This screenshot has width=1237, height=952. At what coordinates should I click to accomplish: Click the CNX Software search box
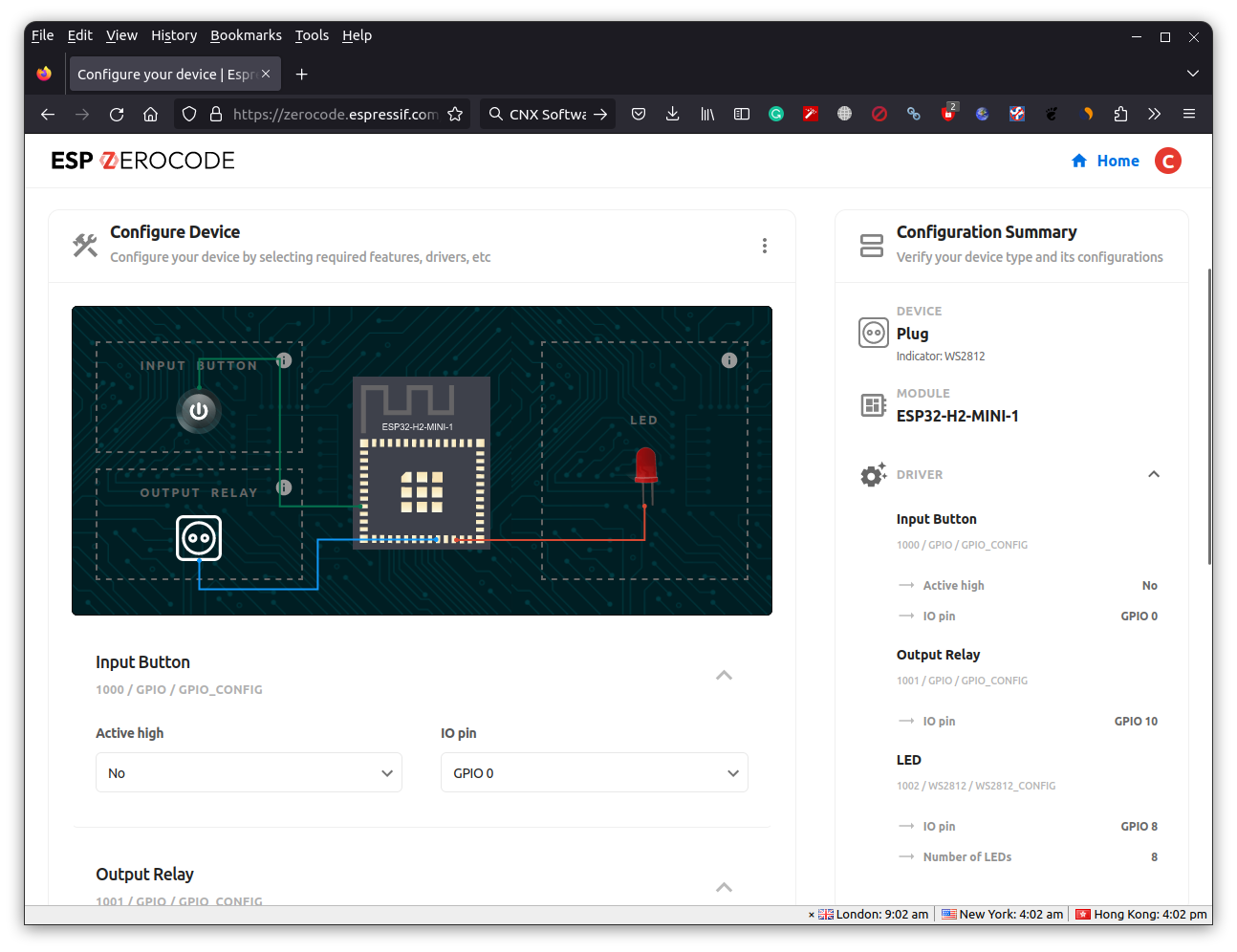(x=548, y=114)
